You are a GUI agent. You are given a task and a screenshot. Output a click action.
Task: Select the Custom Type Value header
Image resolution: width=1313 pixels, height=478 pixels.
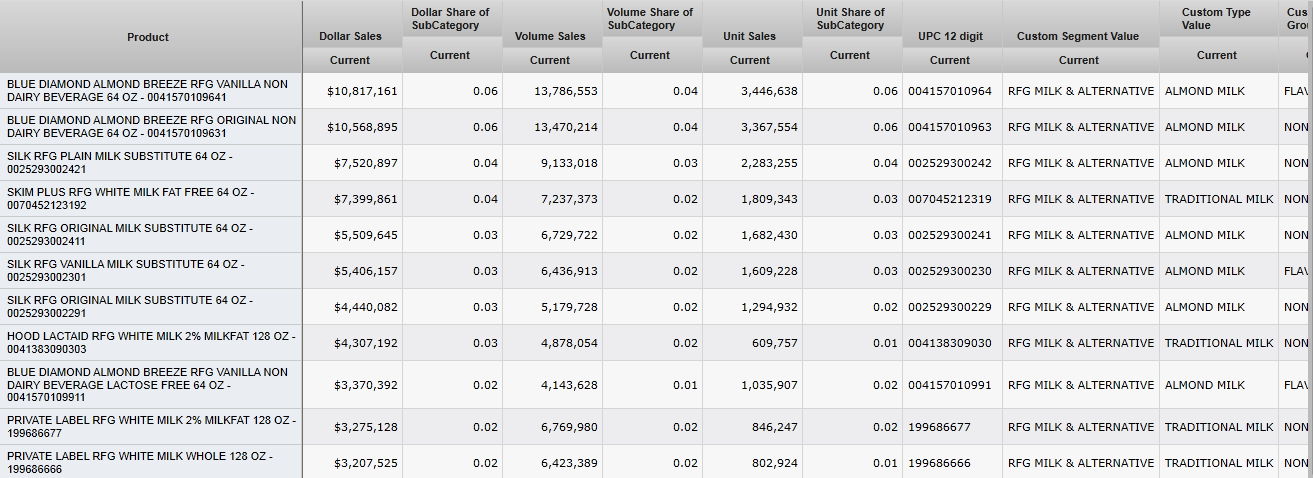pos(1217,18)
